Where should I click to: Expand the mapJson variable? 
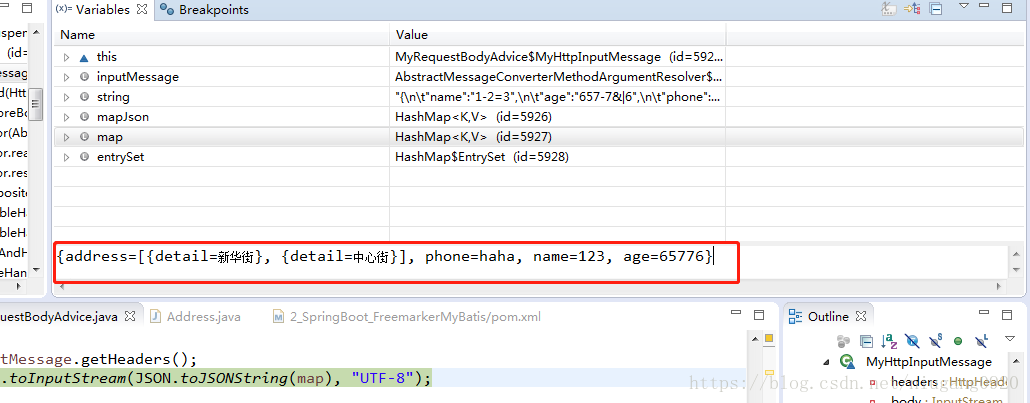(66, 118)
